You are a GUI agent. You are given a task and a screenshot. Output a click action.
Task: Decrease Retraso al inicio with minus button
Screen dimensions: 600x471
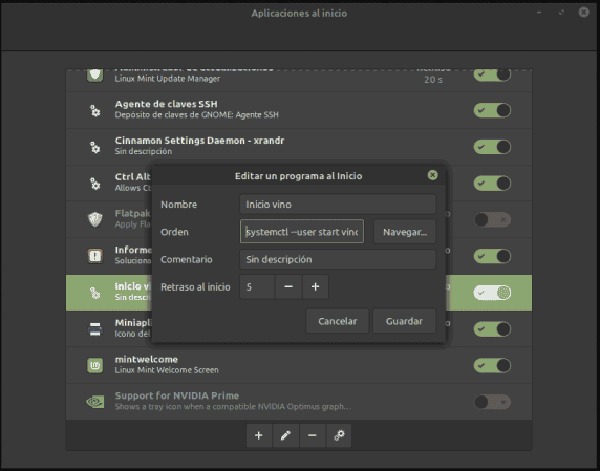[289, 287]
